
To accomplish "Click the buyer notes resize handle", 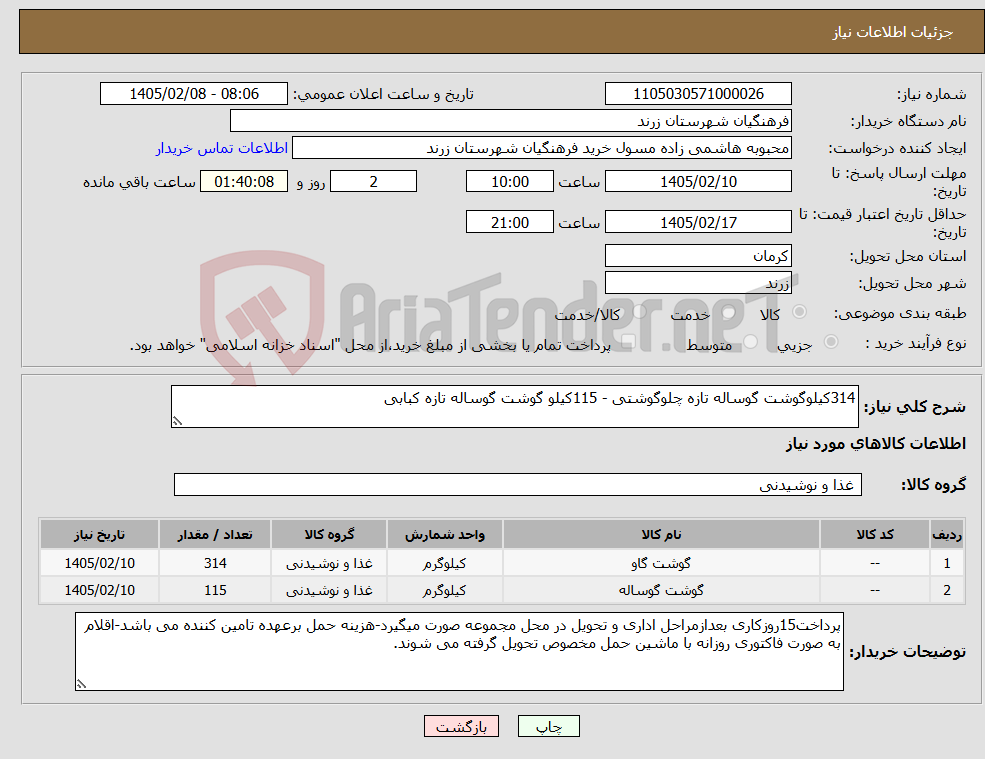I will click(81, 684).
